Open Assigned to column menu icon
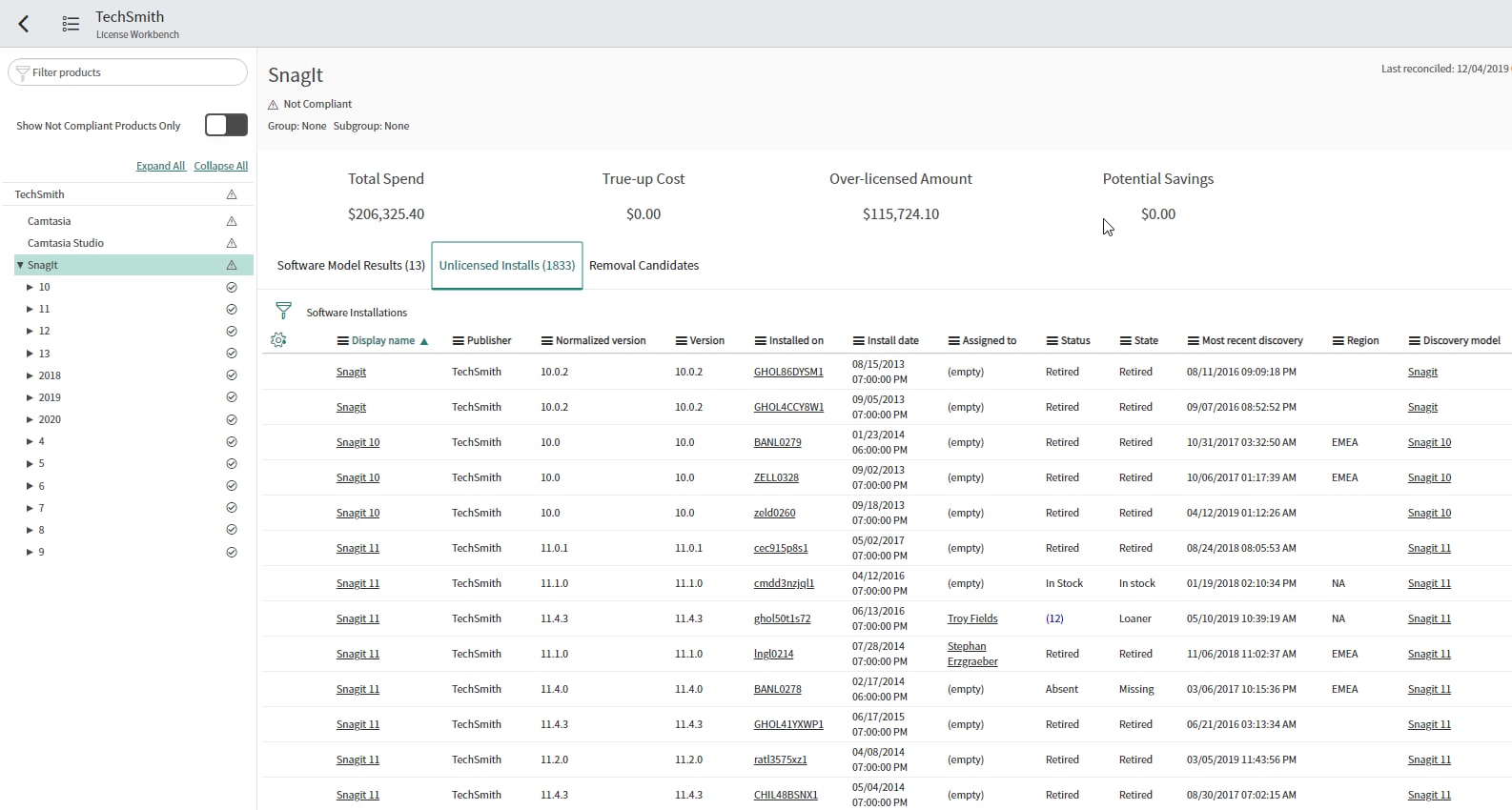Image resolution: width=1512 pixels, height=810 pixels. click(954, 340)
